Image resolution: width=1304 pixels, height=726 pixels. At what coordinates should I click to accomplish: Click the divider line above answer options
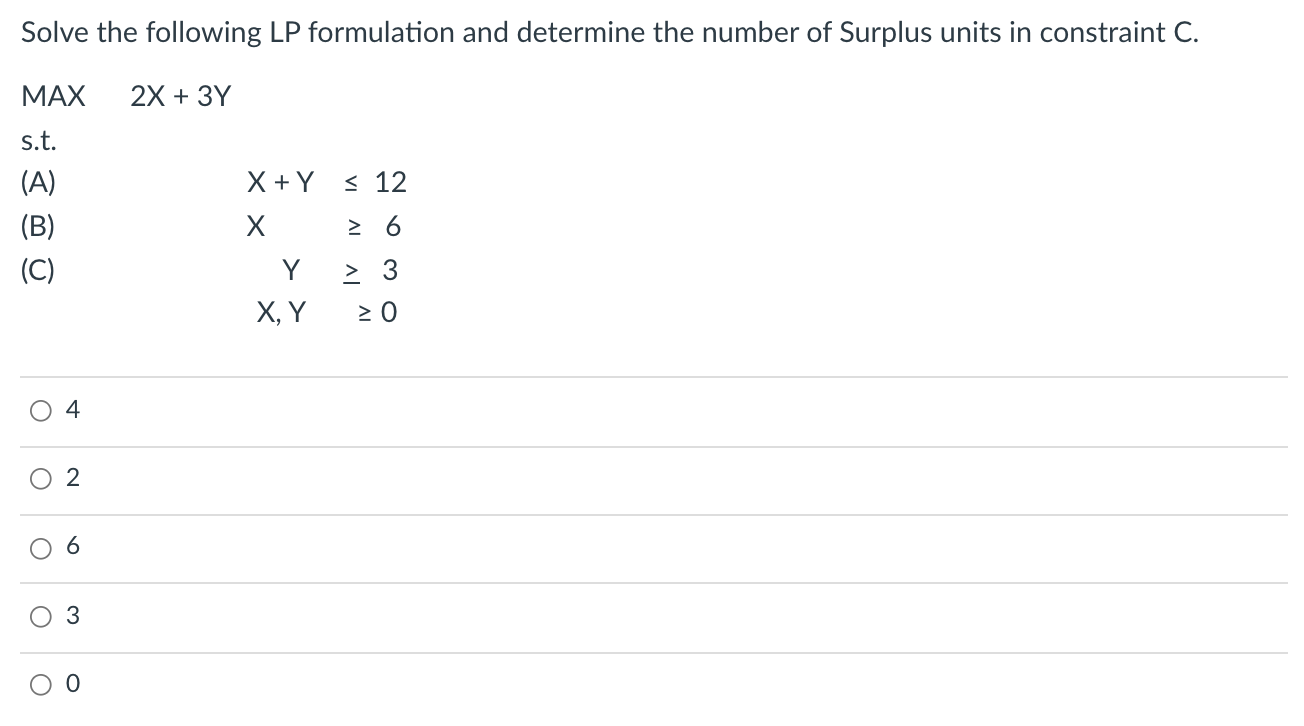pyautogui.click(x=650, y=375)
